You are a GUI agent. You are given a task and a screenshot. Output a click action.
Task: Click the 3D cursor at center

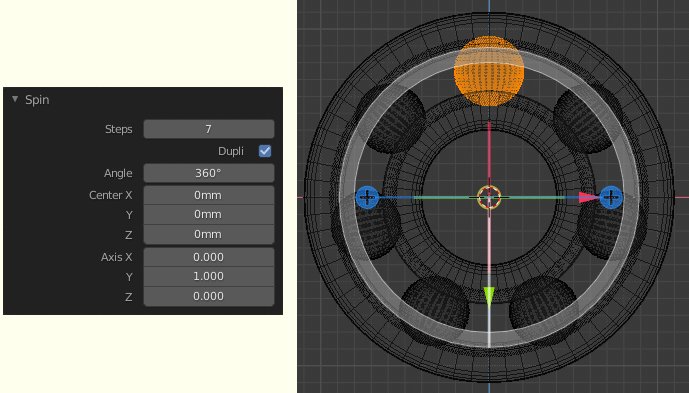(489, 197)
